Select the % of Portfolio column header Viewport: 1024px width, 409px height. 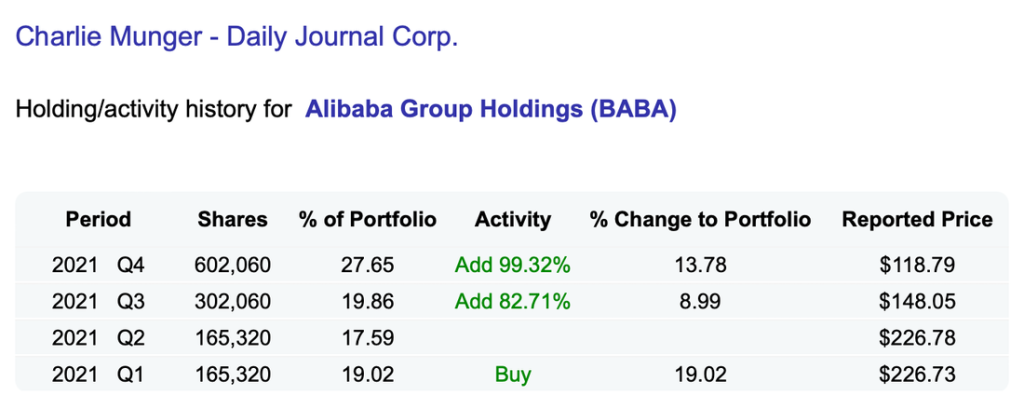[367, 219]
